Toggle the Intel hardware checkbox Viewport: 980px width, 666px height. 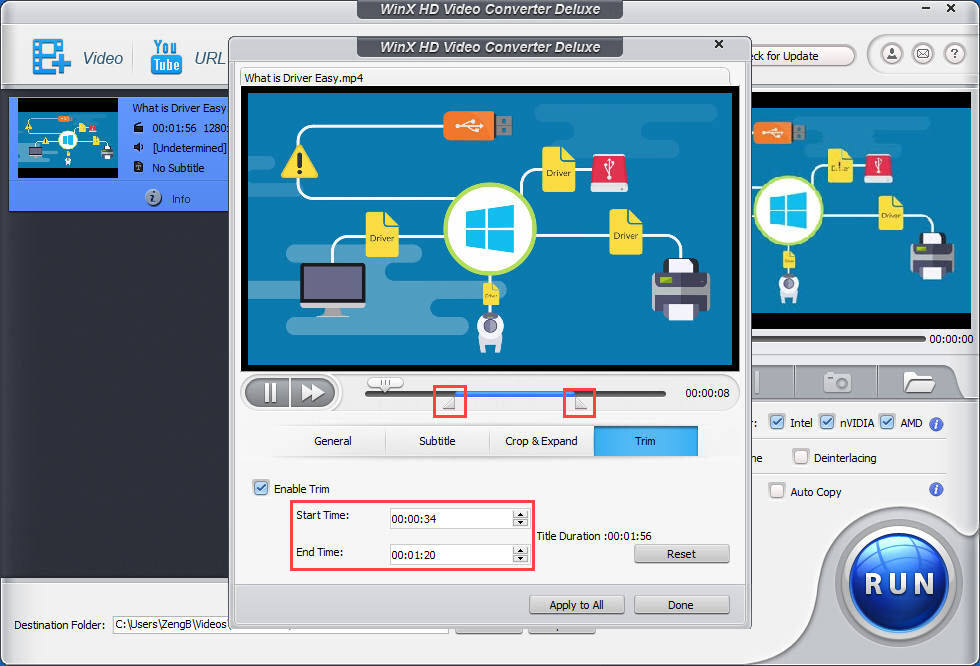(776, 422)
